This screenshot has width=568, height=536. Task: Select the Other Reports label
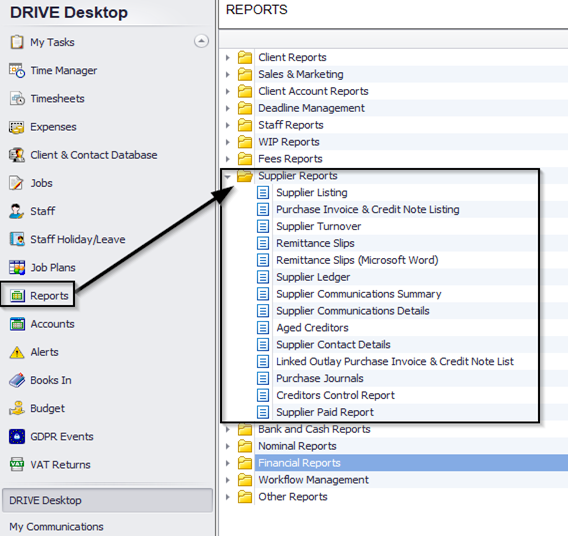293,497
